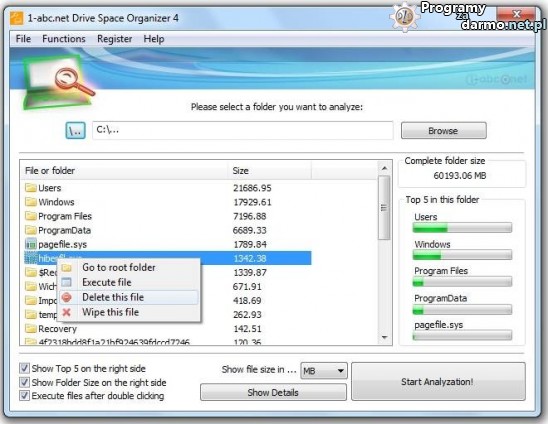Disable Execute files after double clicking
Viewport: 548px width, 424px height.
click(24, 396)
